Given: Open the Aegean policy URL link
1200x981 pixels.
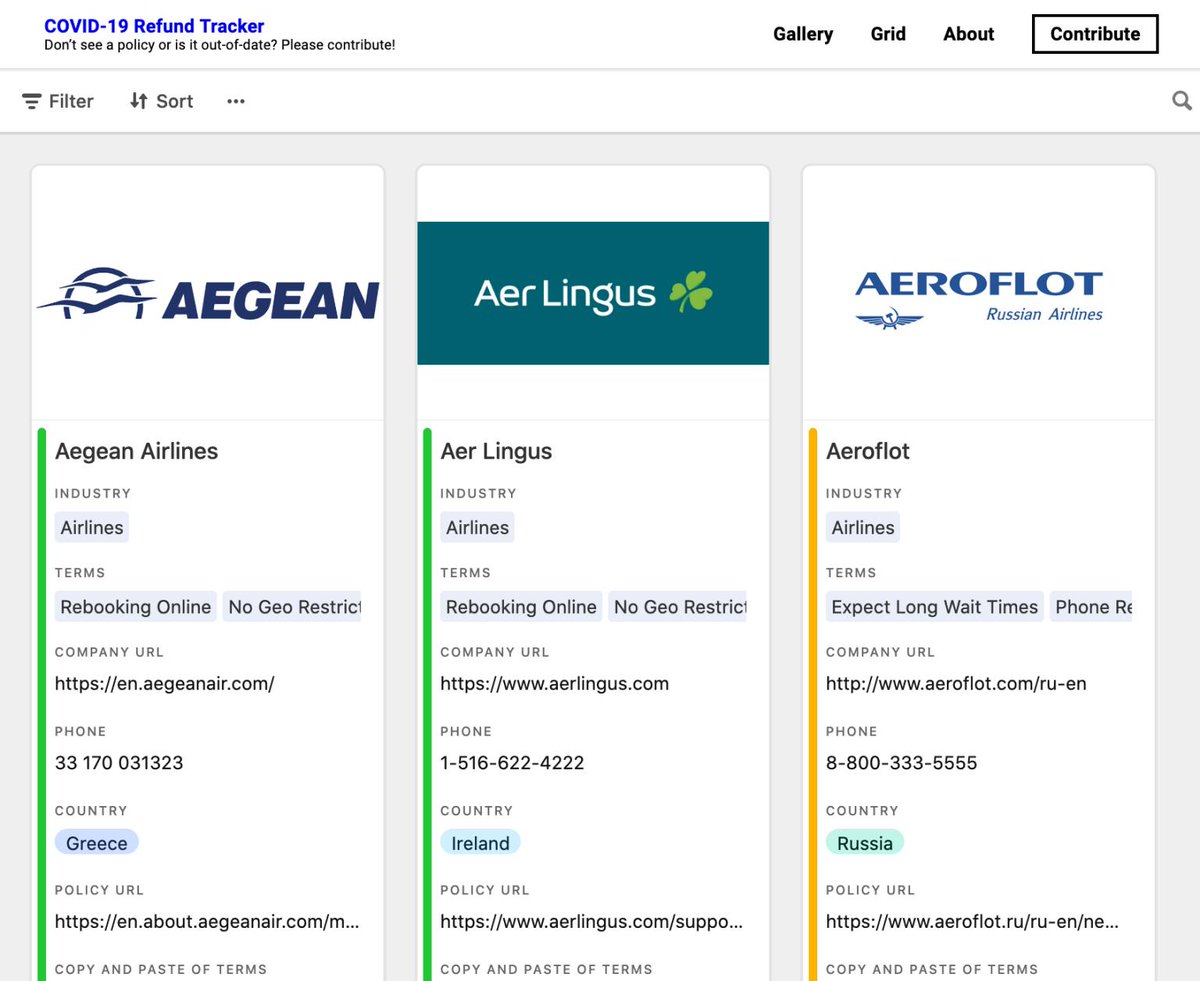Looking at the screenshot, I should point(207,922).
